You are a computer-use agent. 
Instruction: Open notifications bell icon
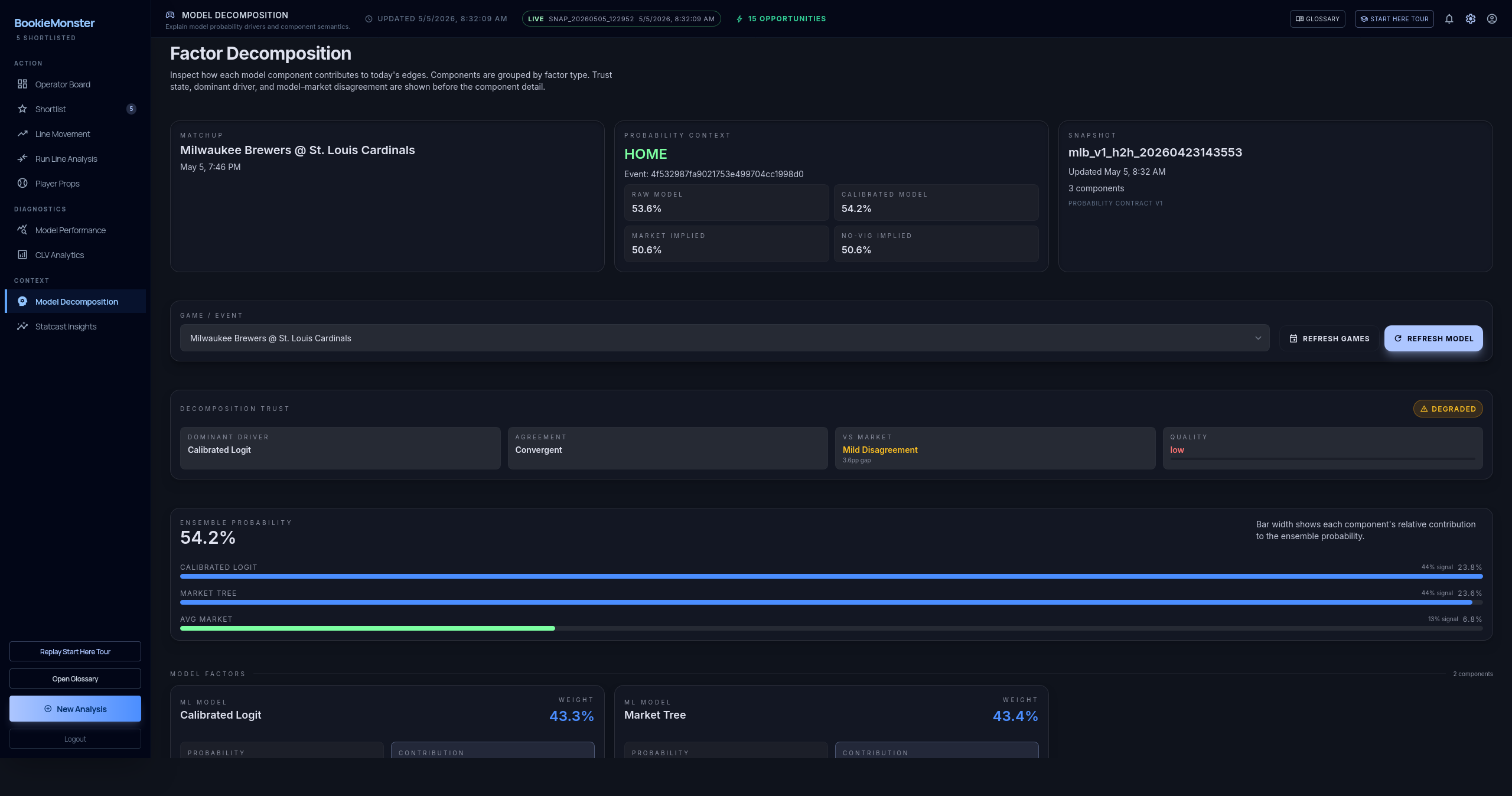[1449, 19]
